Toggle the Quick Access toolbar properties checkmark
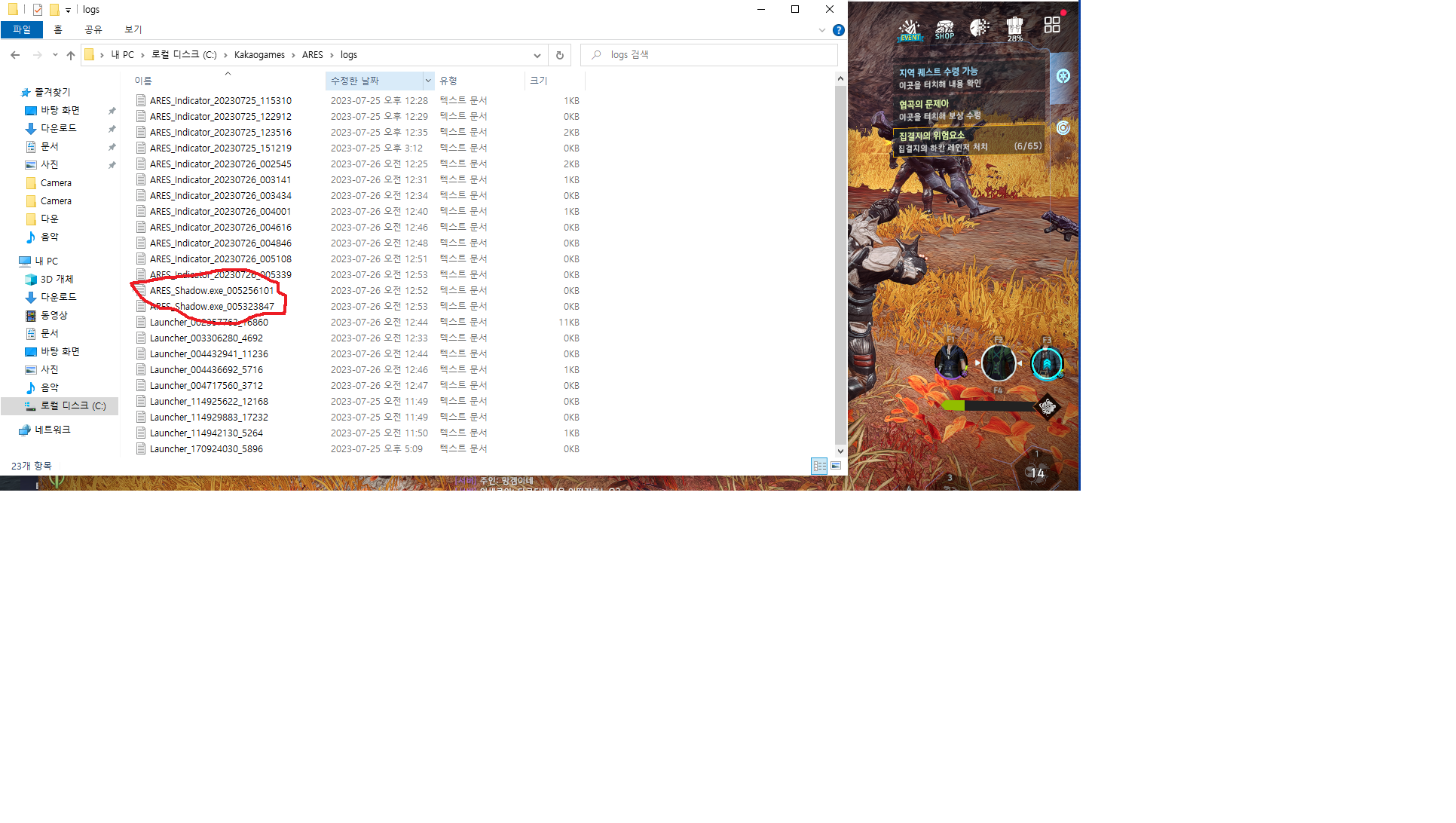Image resolution: width=1456 pixels, height=823 pixels. tap(37, 10)
